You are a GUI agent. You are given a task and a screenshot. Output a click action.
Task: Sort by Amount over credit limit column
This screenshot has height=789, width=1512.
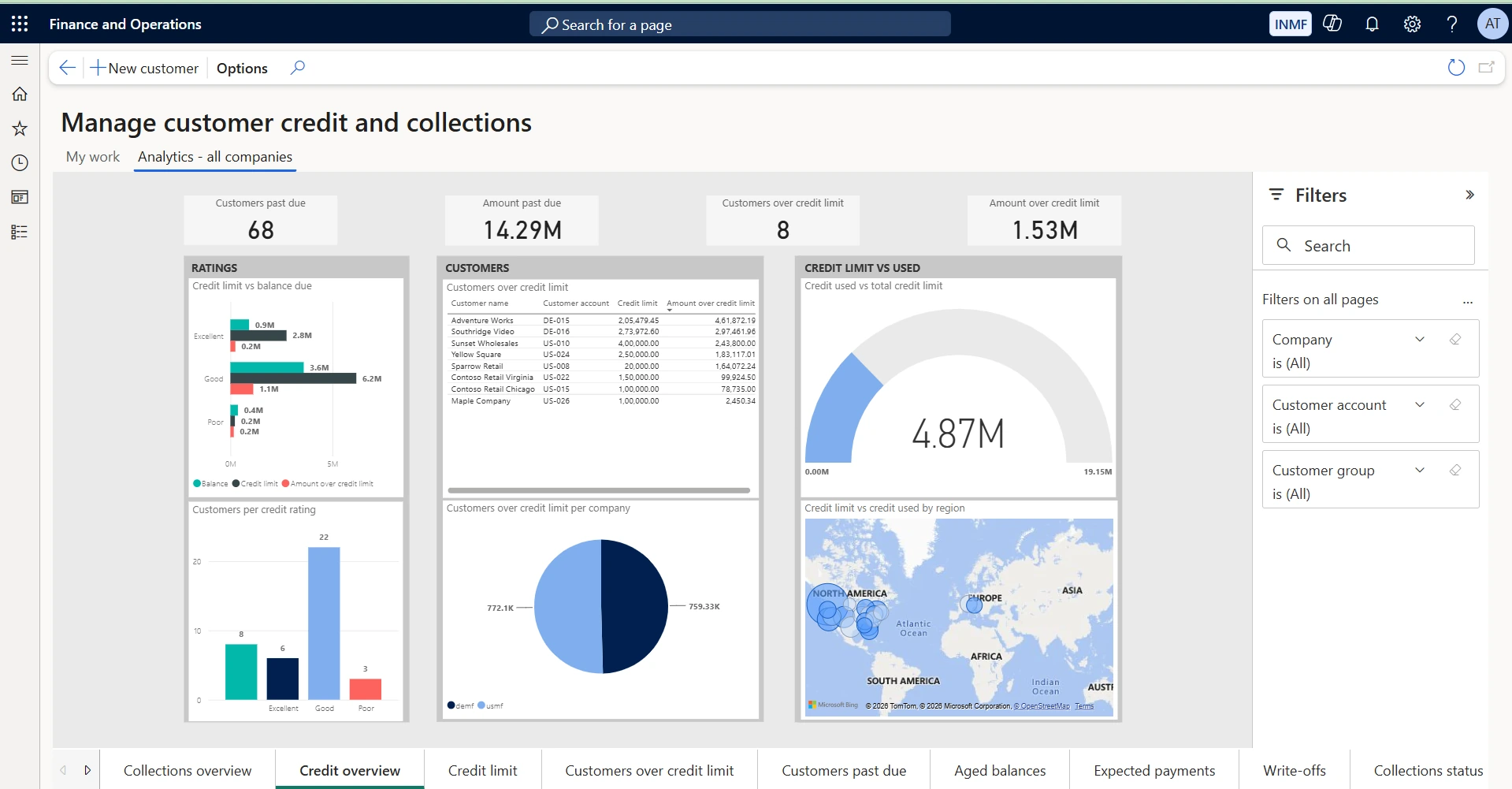[x=711, y=303]
